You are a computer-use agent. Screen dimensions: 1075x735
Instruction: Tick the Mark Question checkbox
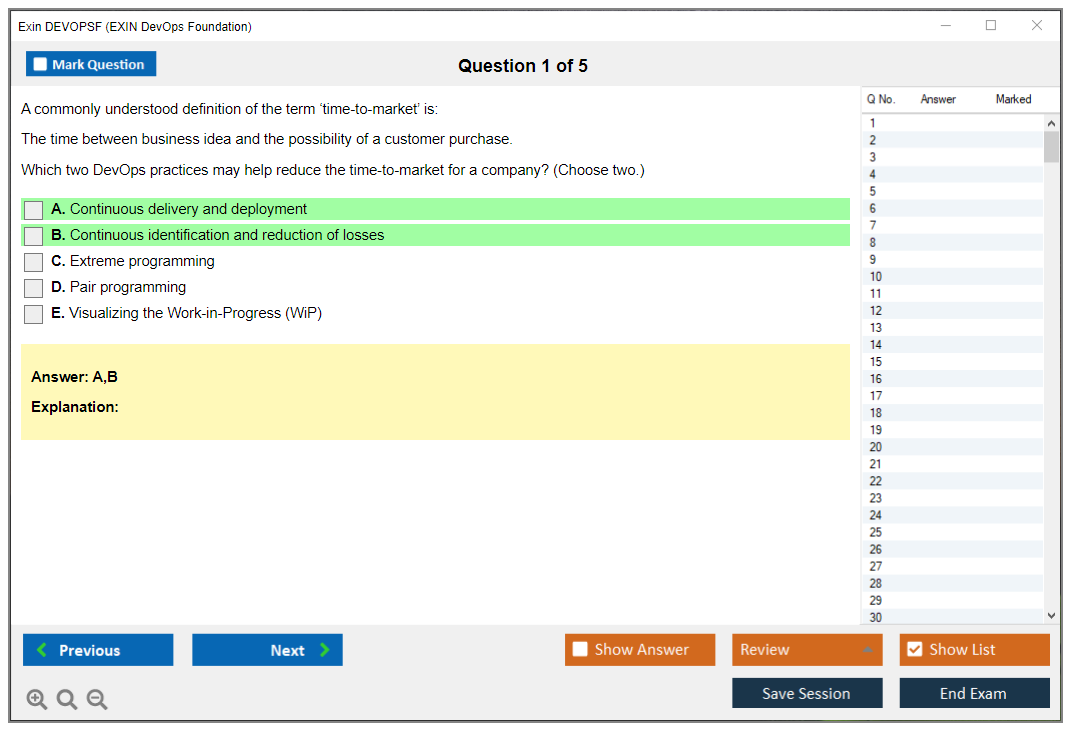tap(41, 65)
